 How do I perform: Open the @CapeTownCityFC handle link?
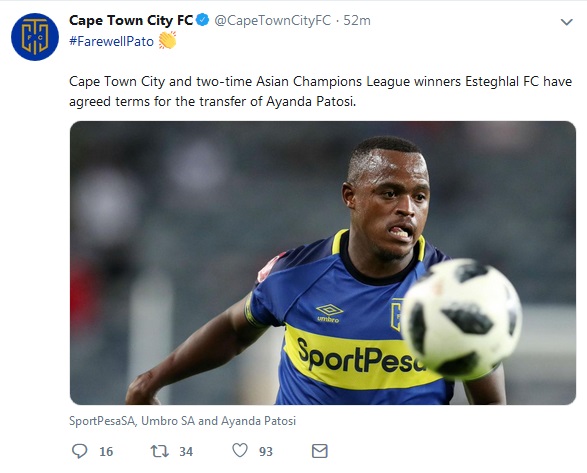(x=273, y=21)
